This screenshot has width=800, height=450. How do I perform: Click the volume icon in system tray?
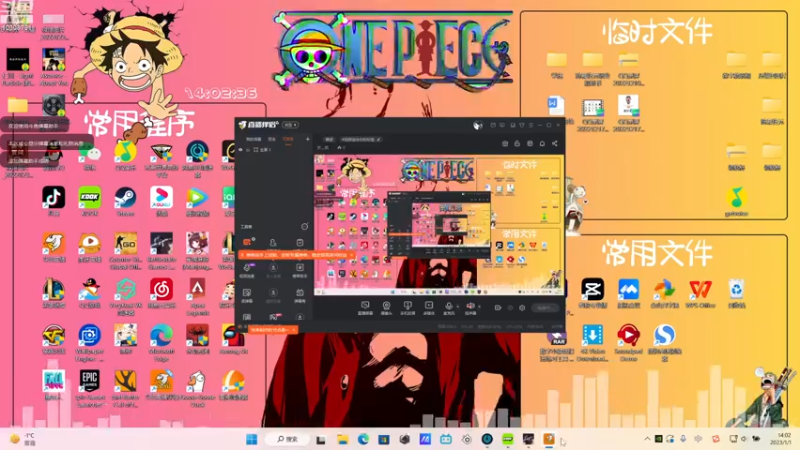point(744,439)
